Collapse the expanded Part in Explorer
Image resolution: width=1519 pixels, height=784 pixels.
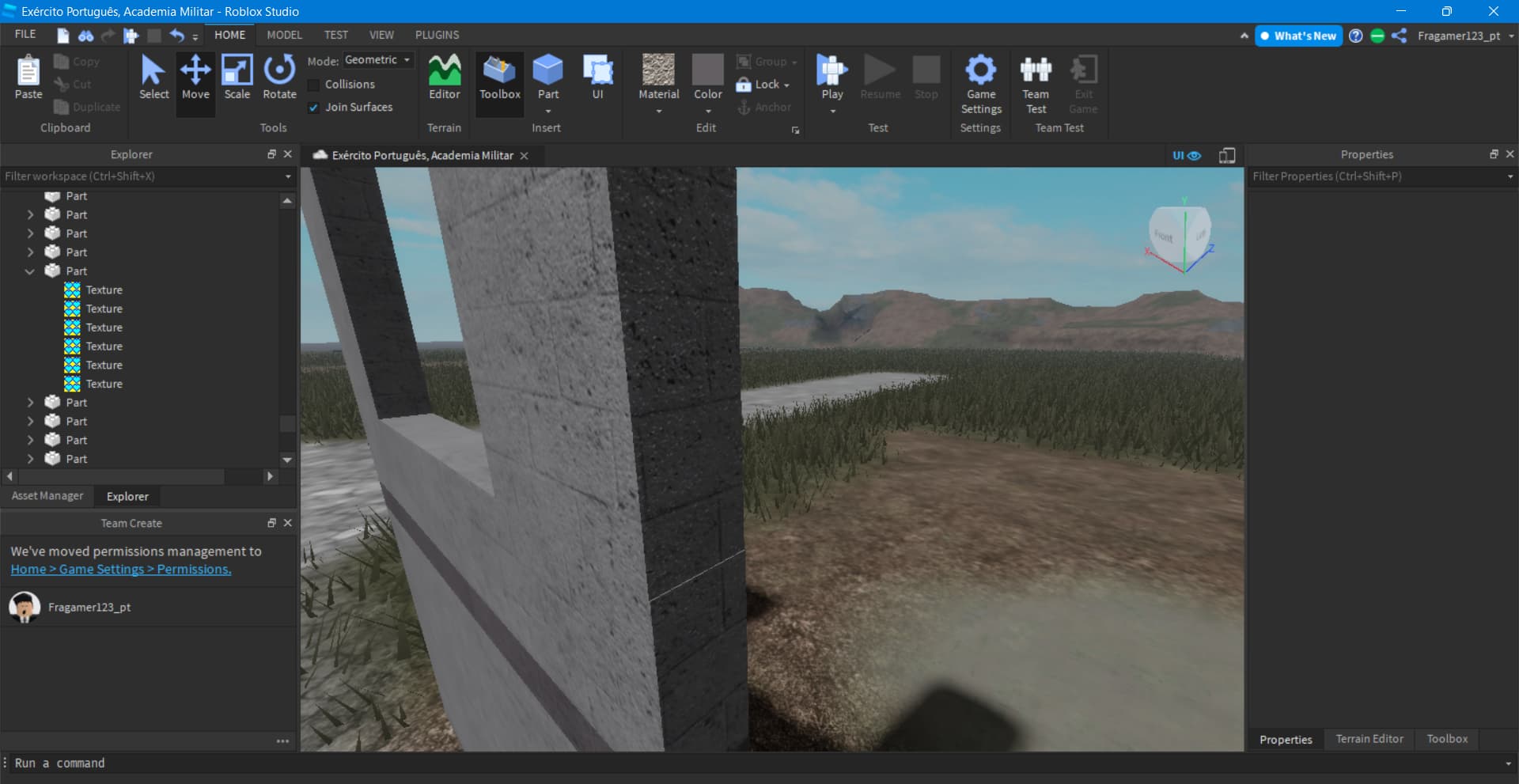pos(30,271)
